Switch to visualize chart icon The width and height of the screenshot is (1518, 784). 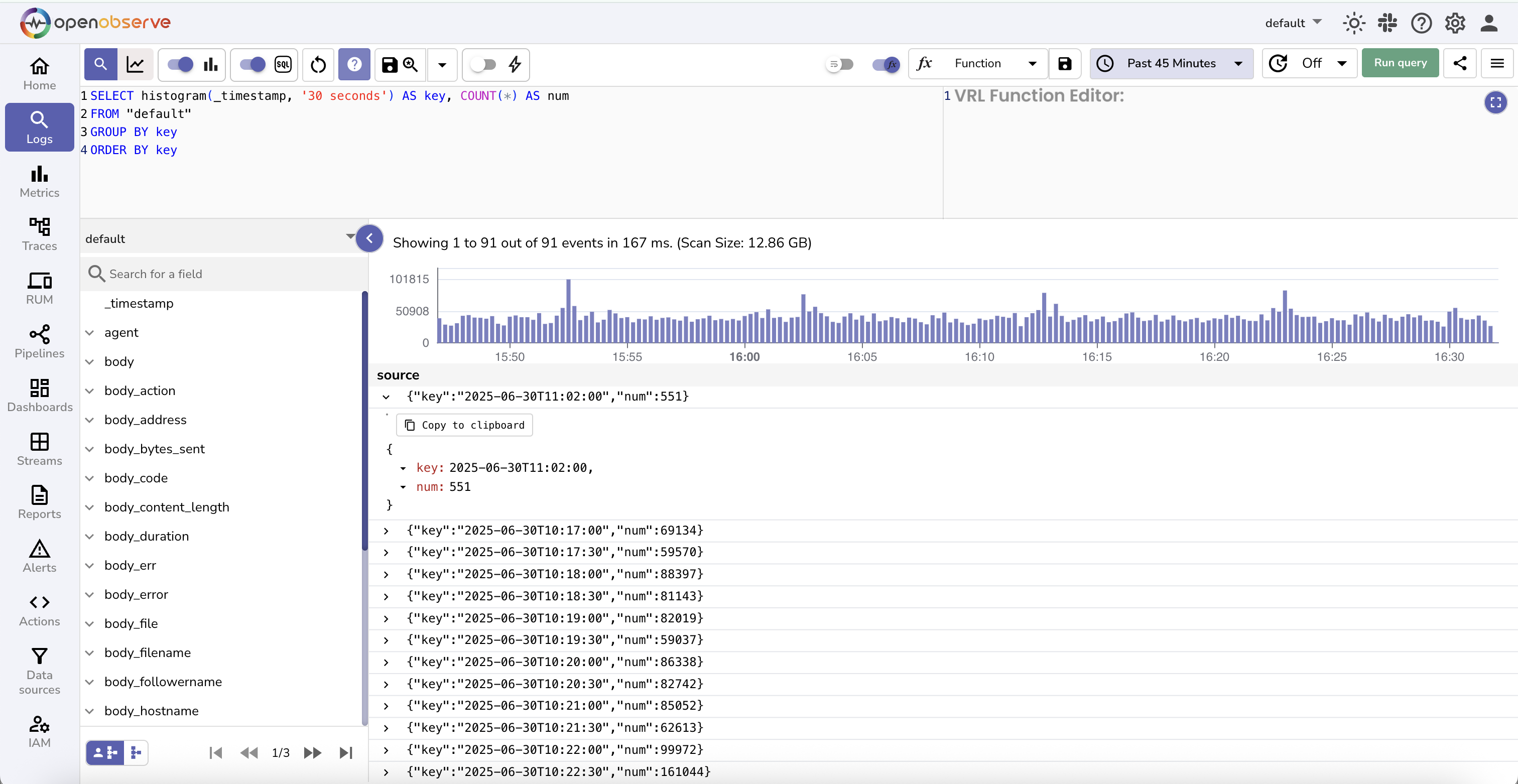tap(136, 64)
